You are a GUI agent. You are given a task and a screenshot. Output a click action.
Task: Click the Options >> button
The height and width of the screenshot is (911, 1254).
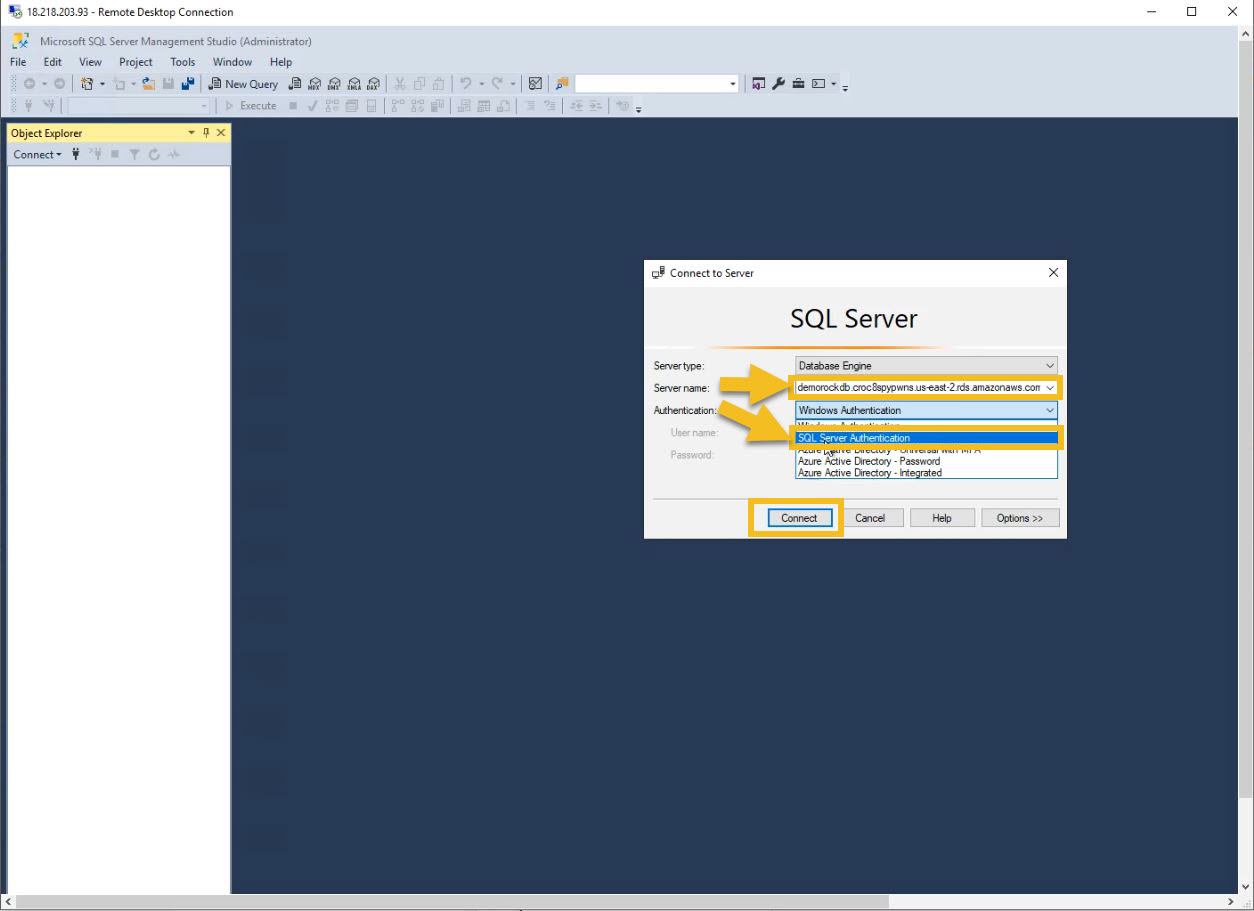click(1020, 518)
